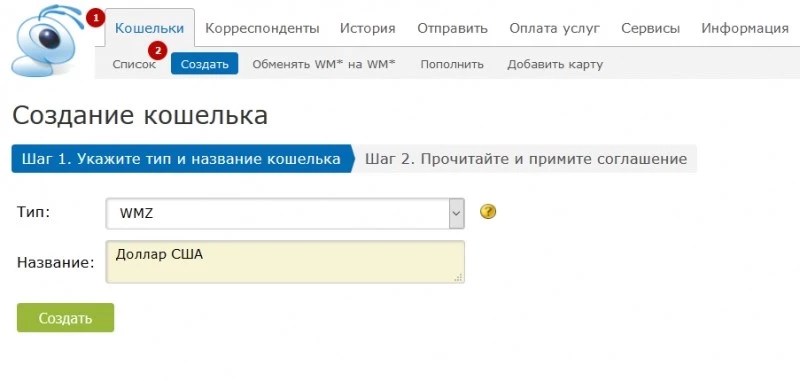Open the Отправить tab

pyautogui.click(x=453, y=29)
